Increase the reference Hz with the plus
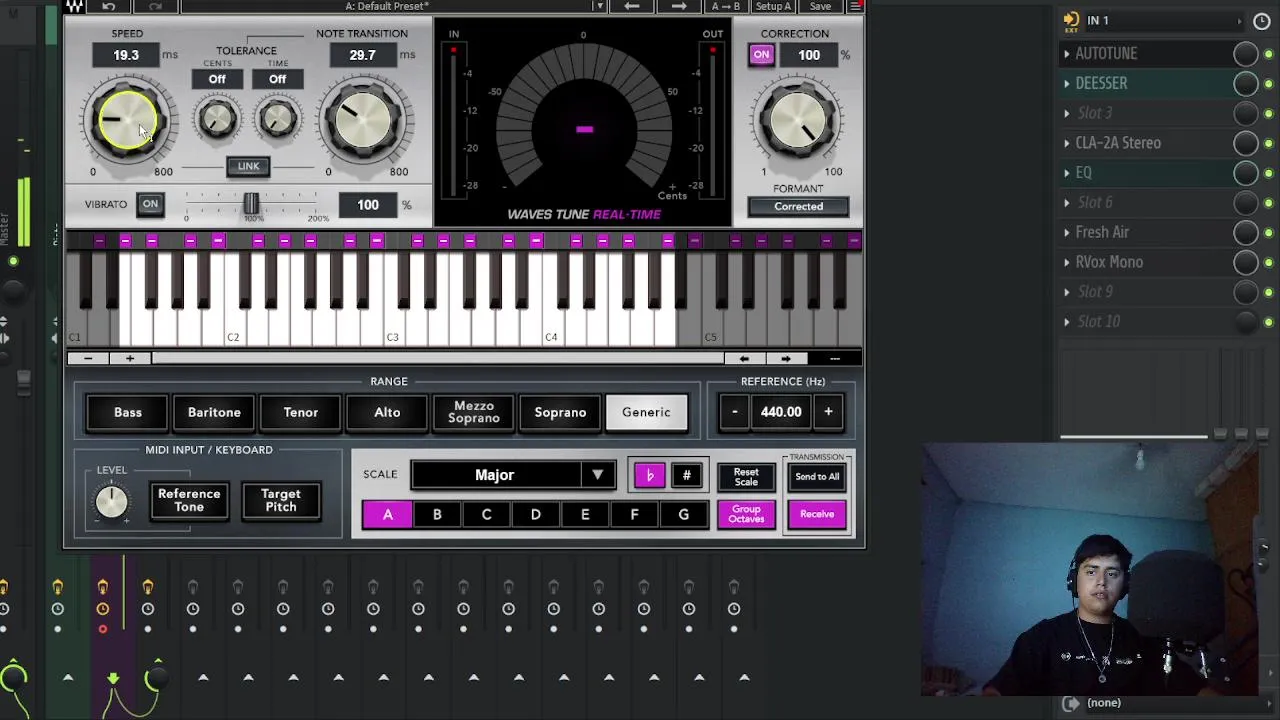This screenshot has height=720, width=1280. [828, 412]
